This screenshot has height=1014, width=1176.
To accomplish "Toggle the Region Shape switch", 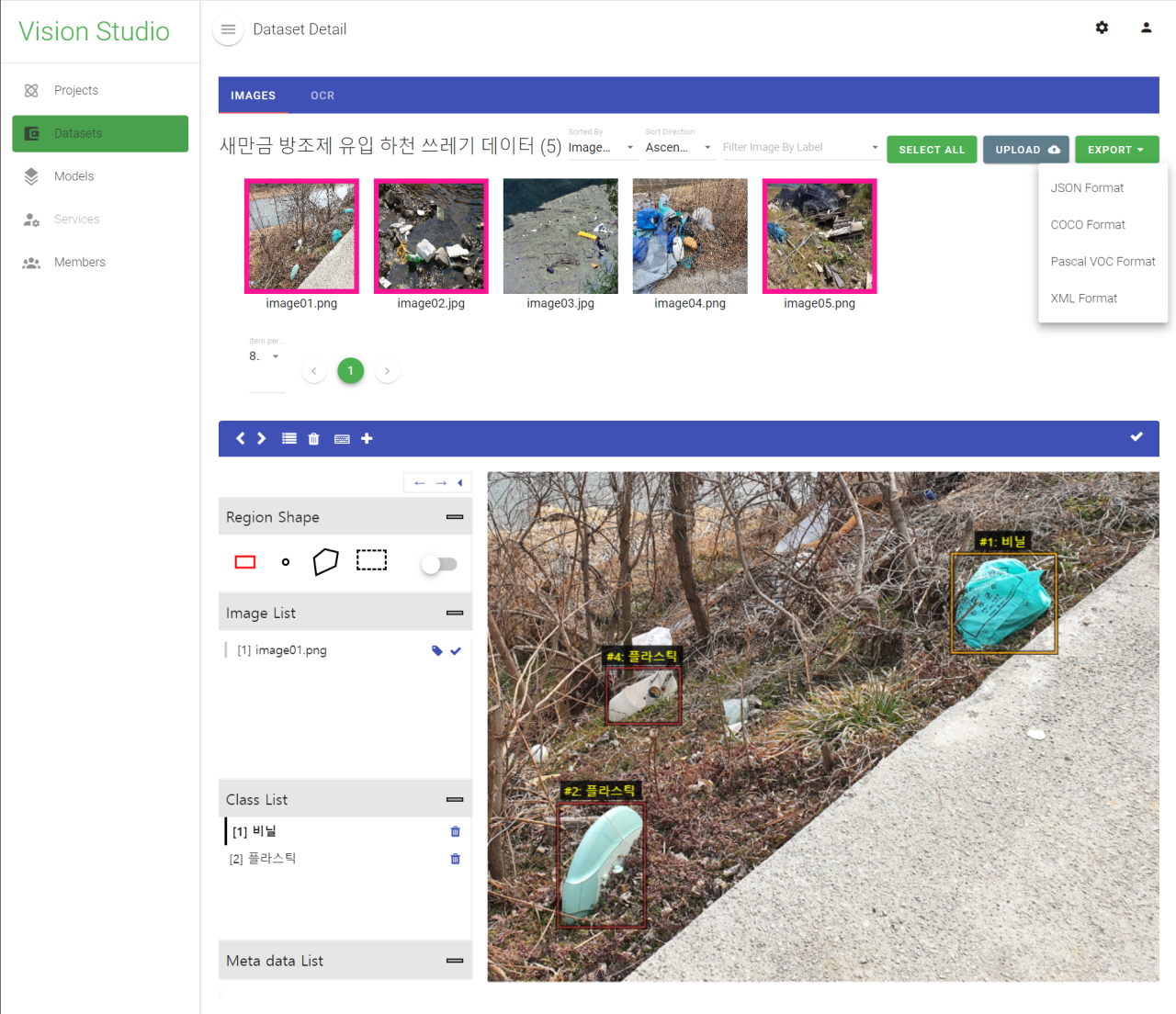I will tap(438, 564).
